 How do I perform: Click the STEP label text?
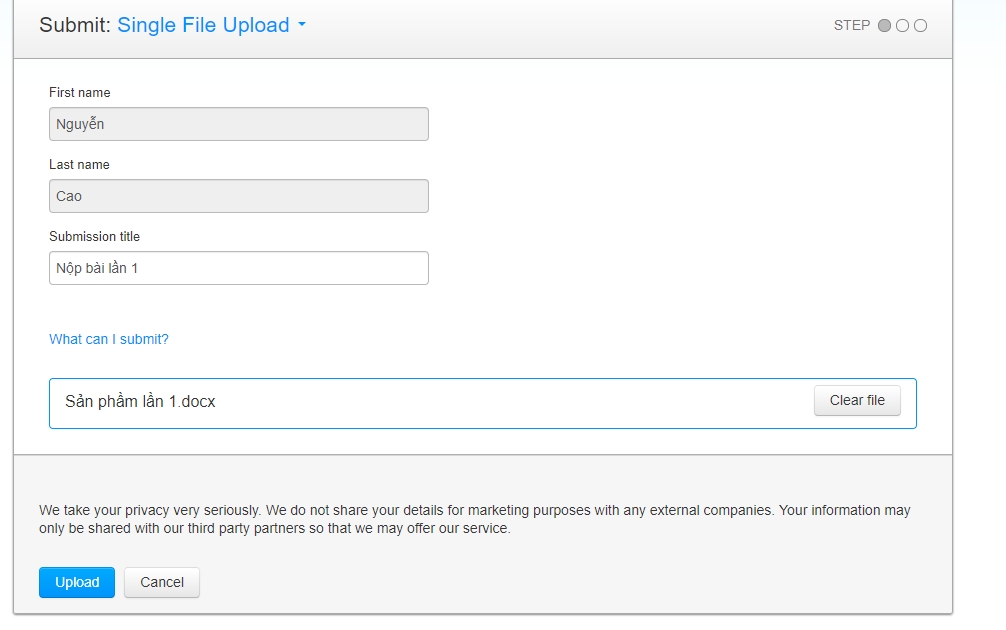pos(851,26)
